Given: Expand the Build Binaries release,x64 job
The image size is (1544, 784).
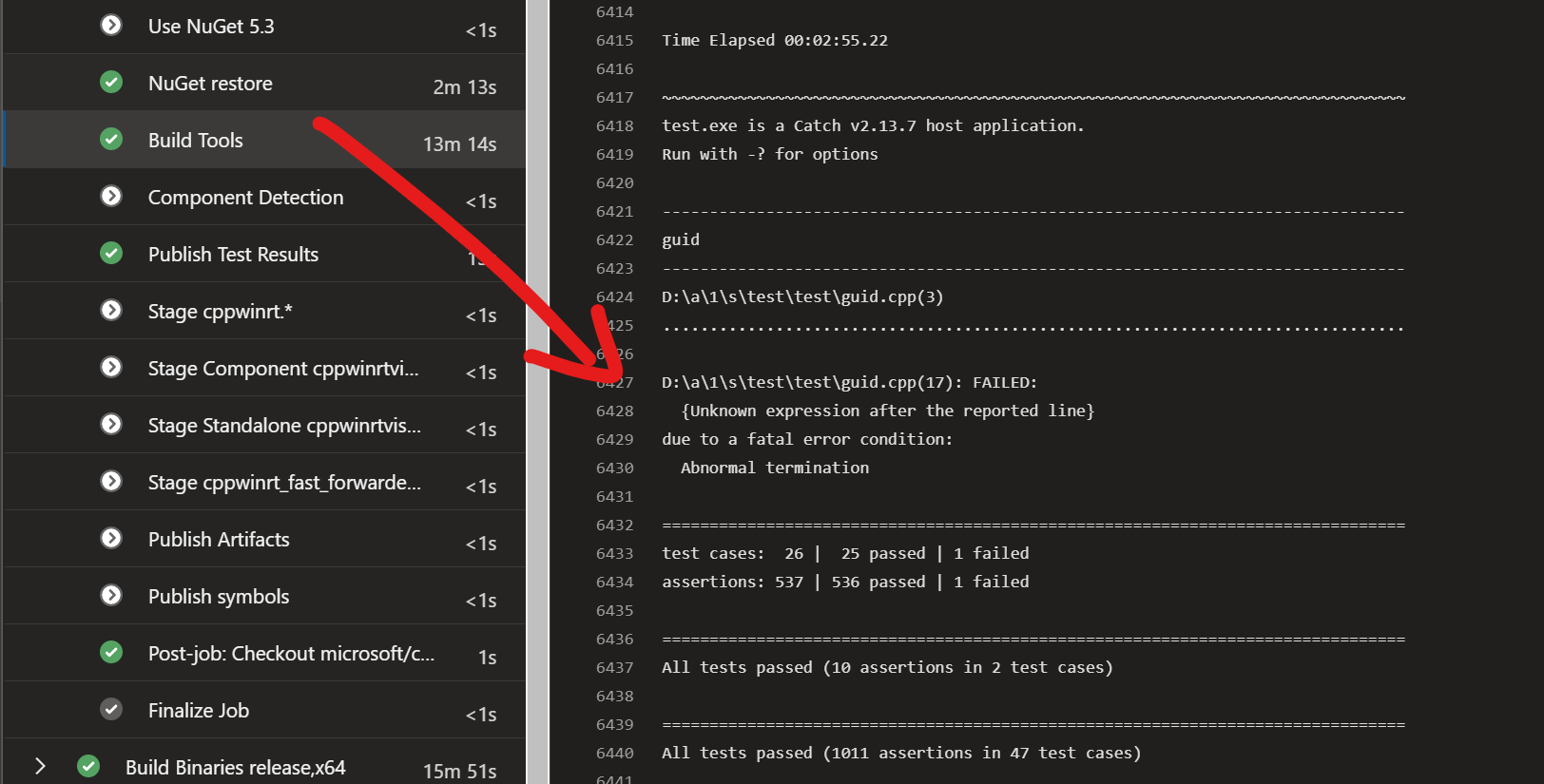Looking at the screenshot, I should 40,766.
